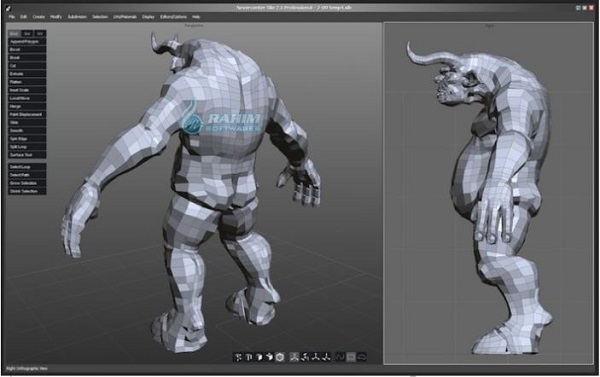Select vertex selection mode icon in bottom toolbar
This screenshot has height=377, width=600.
coord(238,357)
